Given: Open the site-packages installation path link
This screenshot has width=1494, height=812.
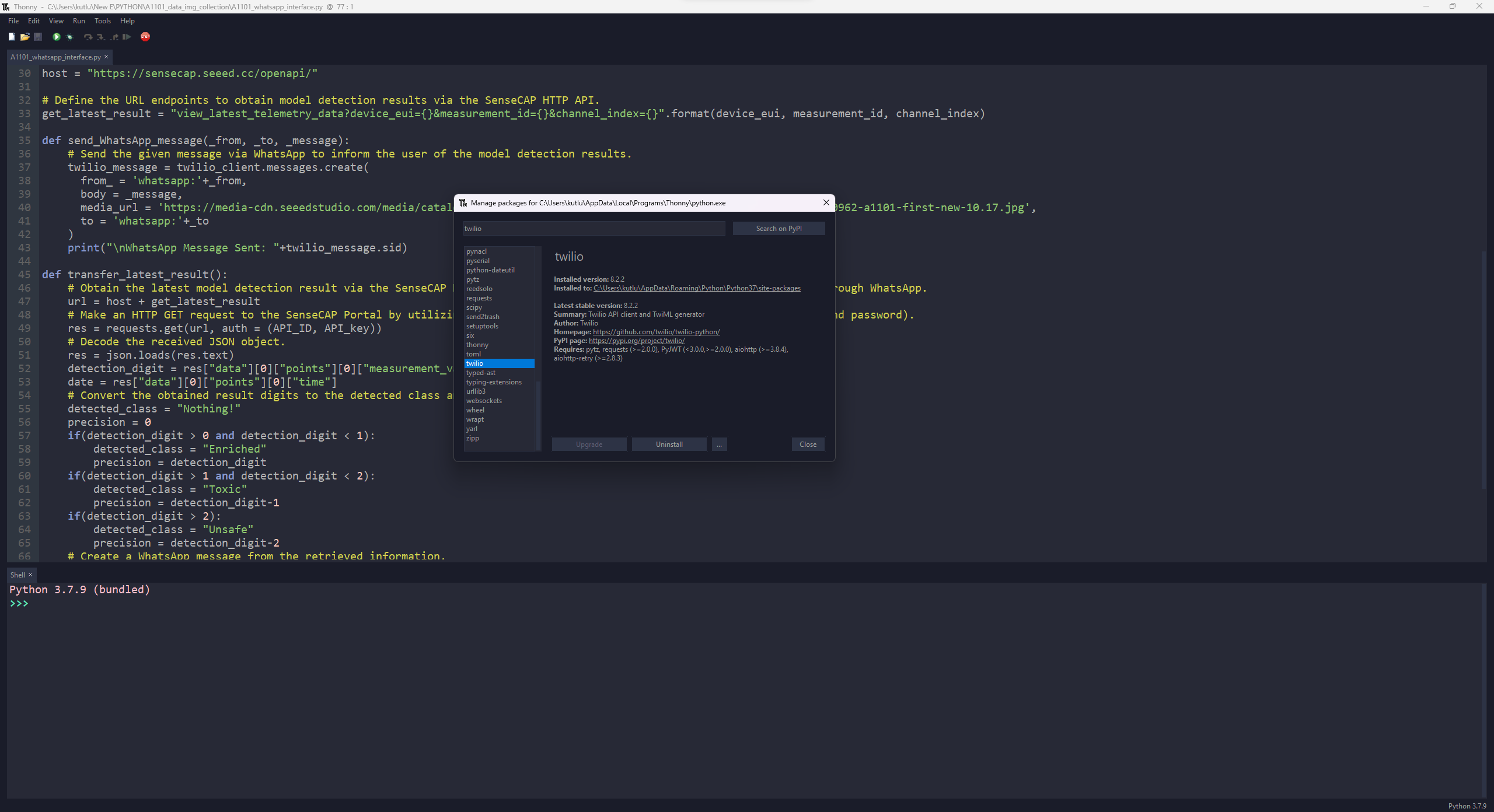Looking at the screenshot, I should 698,288.
